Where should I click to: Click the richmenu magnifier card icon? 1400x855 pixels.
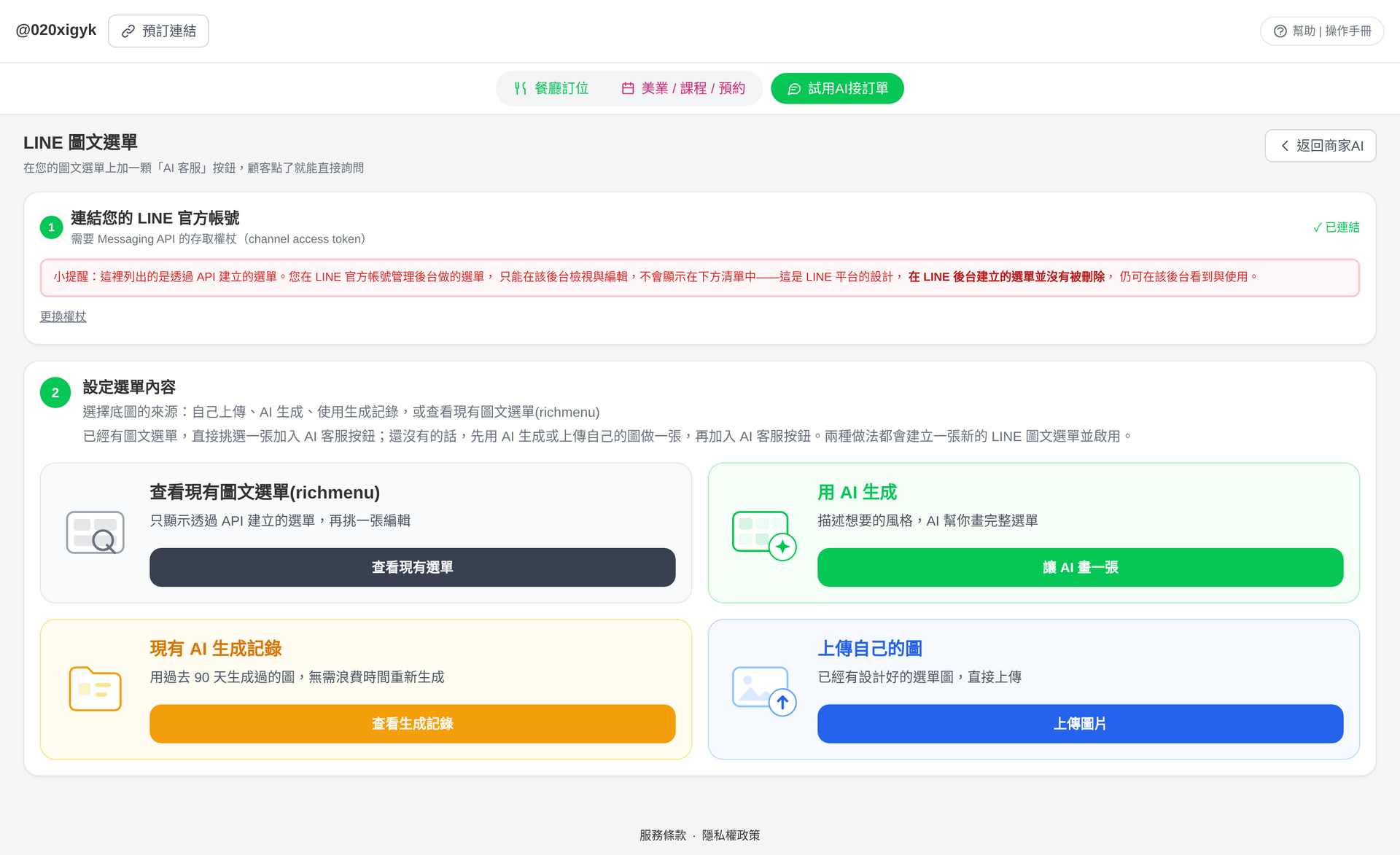95,533
